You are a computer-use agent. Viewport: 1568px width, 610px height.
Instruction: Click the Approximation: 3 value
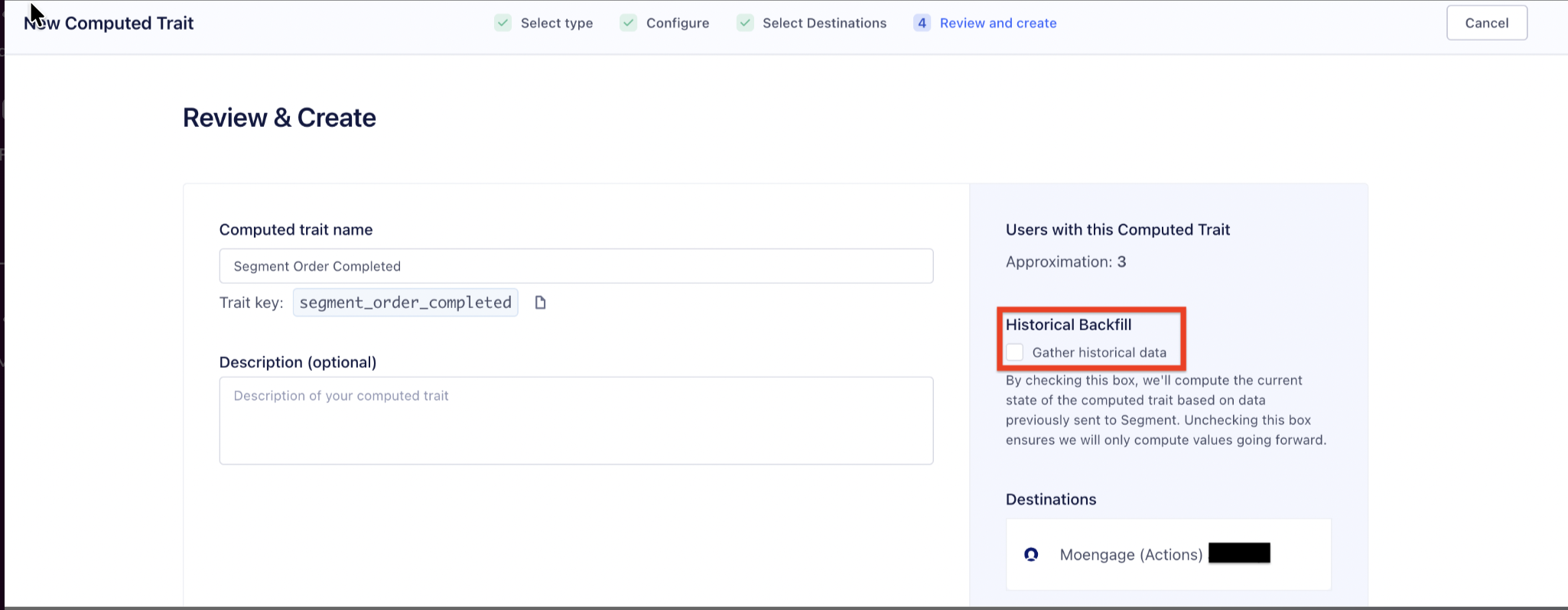tap(1065, 262)
